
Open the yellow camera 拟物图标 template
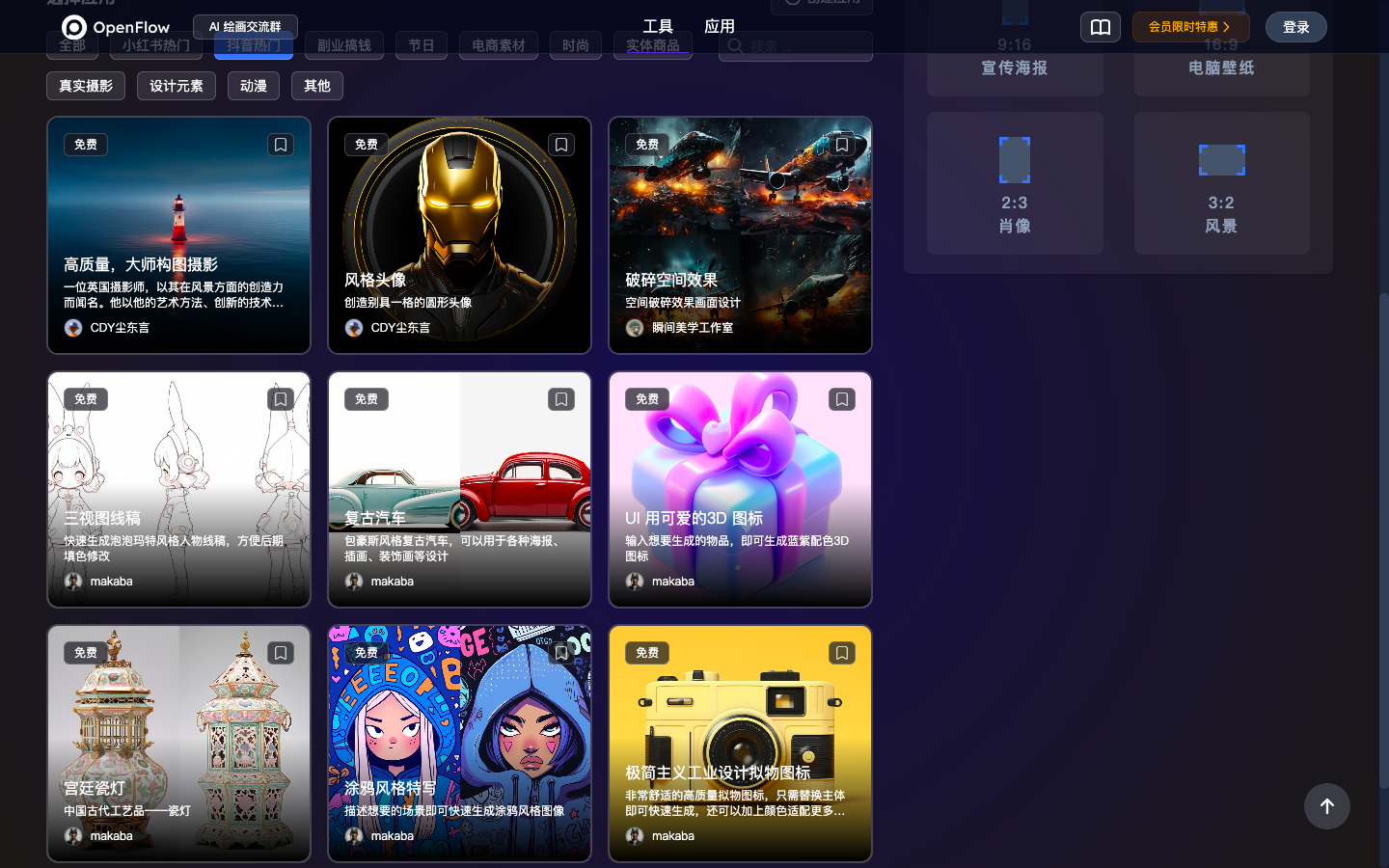click(x=740, y=744)
